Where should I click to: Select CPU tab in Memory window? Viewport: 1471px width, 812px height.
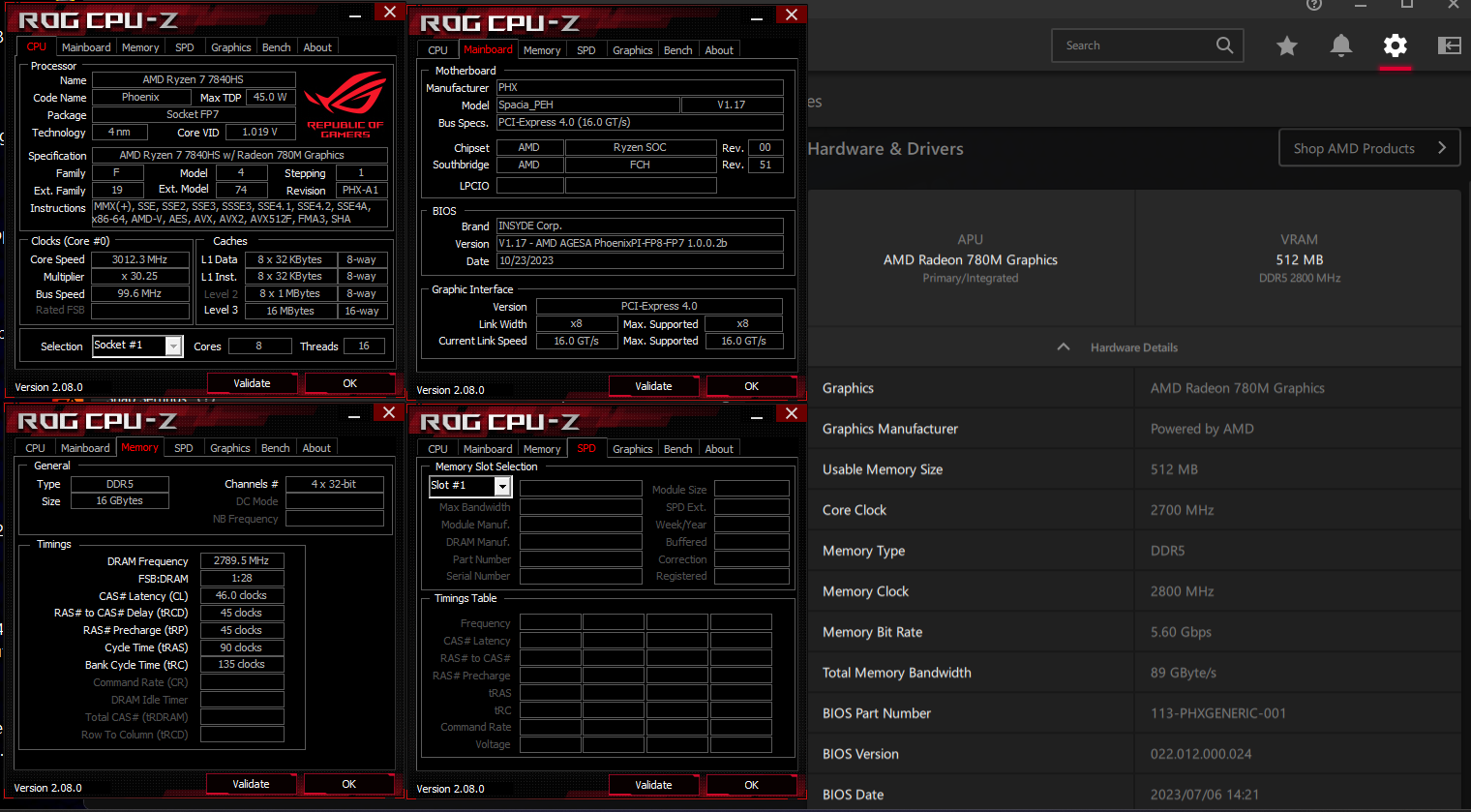coord(36,448)
